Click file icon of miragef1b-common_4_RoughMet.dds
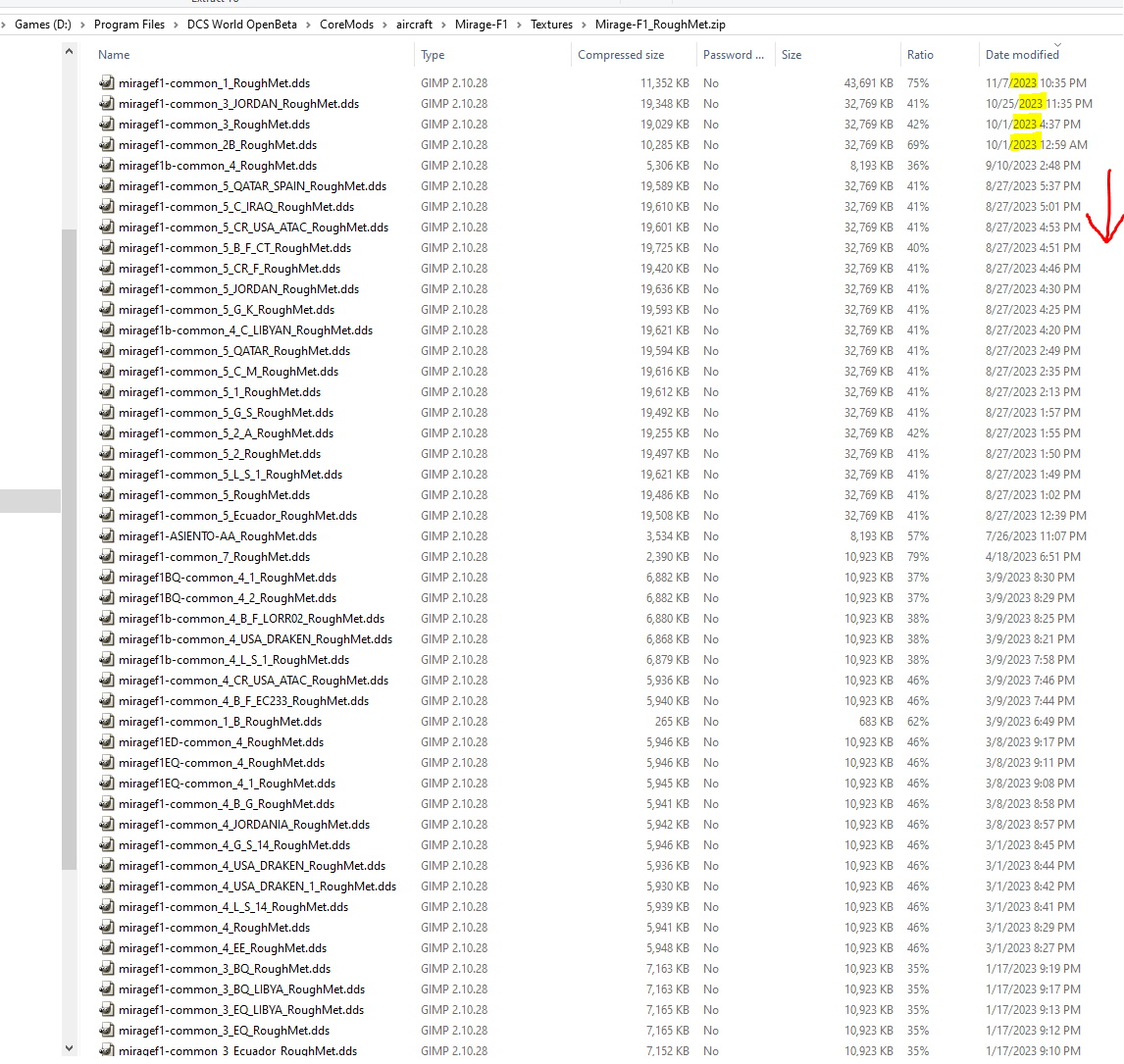1124x1064 pixels. (x=107, y=166)
